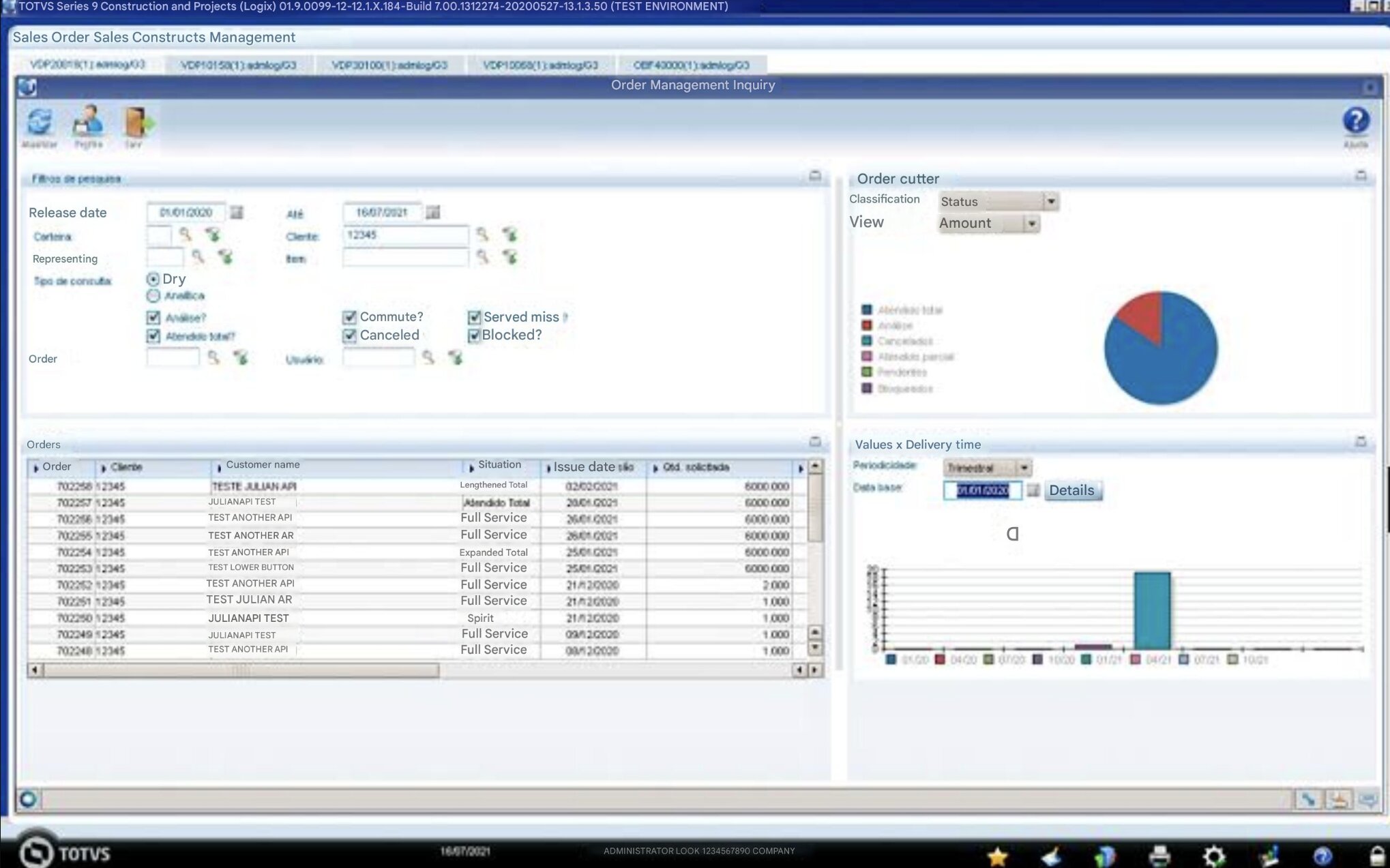Click the Details button

1071,490
